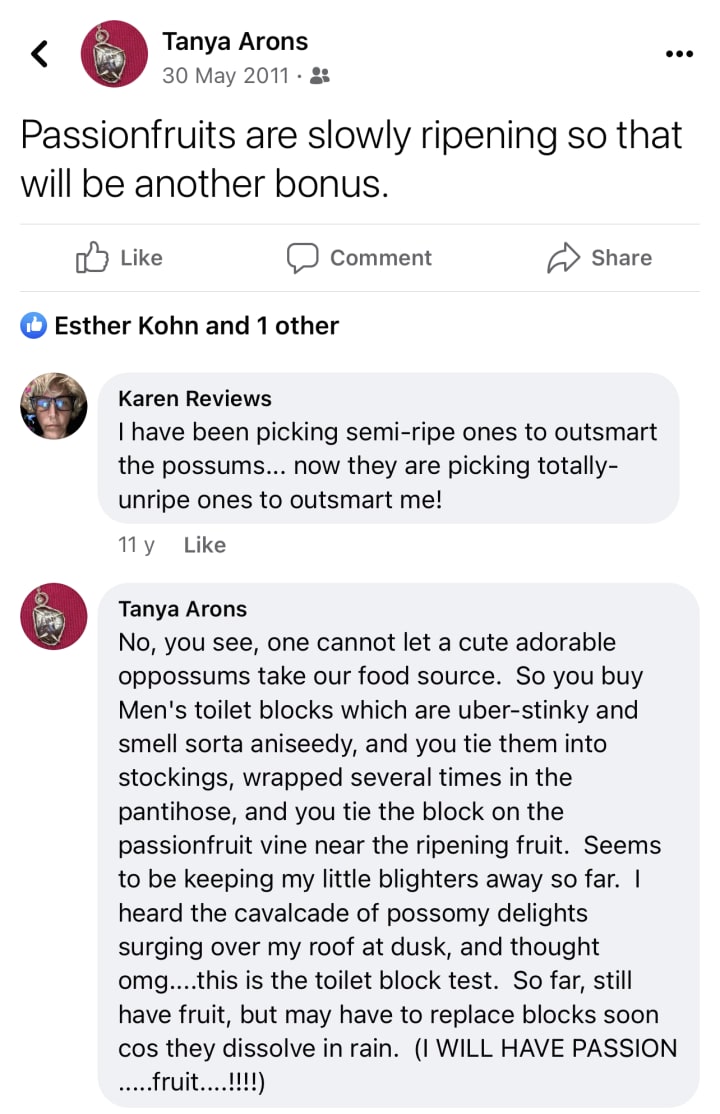Screen dimensions: 720x1114
Task: Tap the Tanya Arons post author name
Action: [x=235, y=41]
